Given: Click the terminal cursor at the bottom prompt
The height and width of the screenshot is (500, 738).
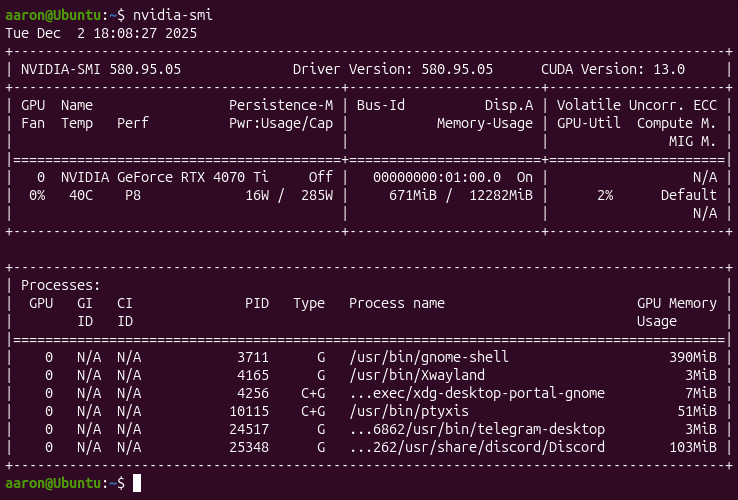Looking at the screenshot, I should pos(137,483).
